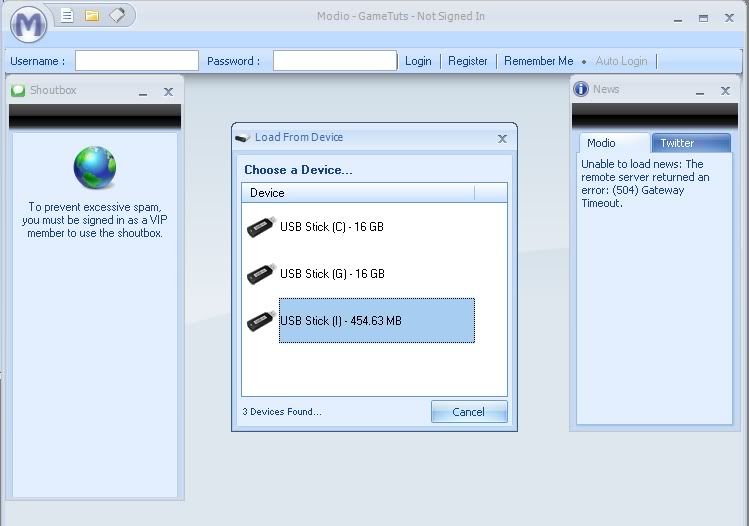Click the USB Stick (G) drive icon
This screenshot has height=526, width=749.
click(261, 274)
